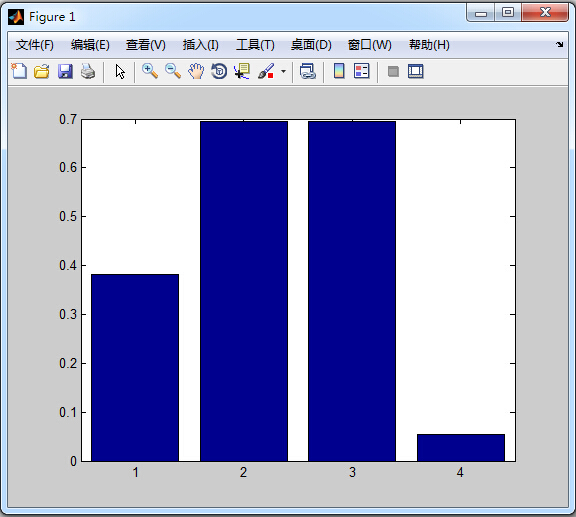Toggle the Data Cursor tool
Viewport: 576px width, 517px height.
tap(242, 71)
